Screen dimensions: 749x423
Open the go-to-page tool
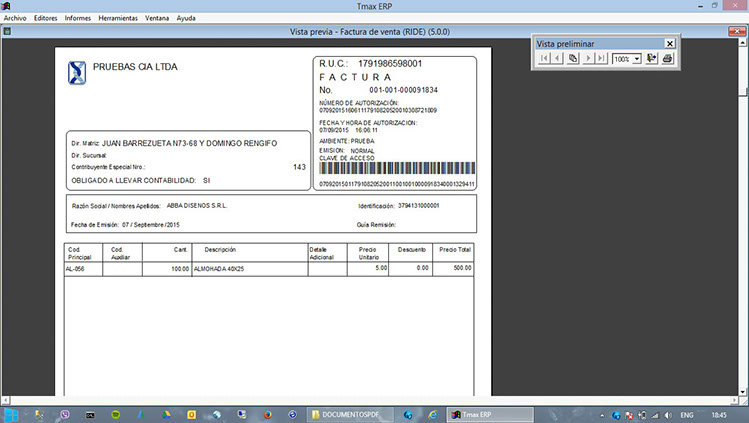(x=573, y=59)
